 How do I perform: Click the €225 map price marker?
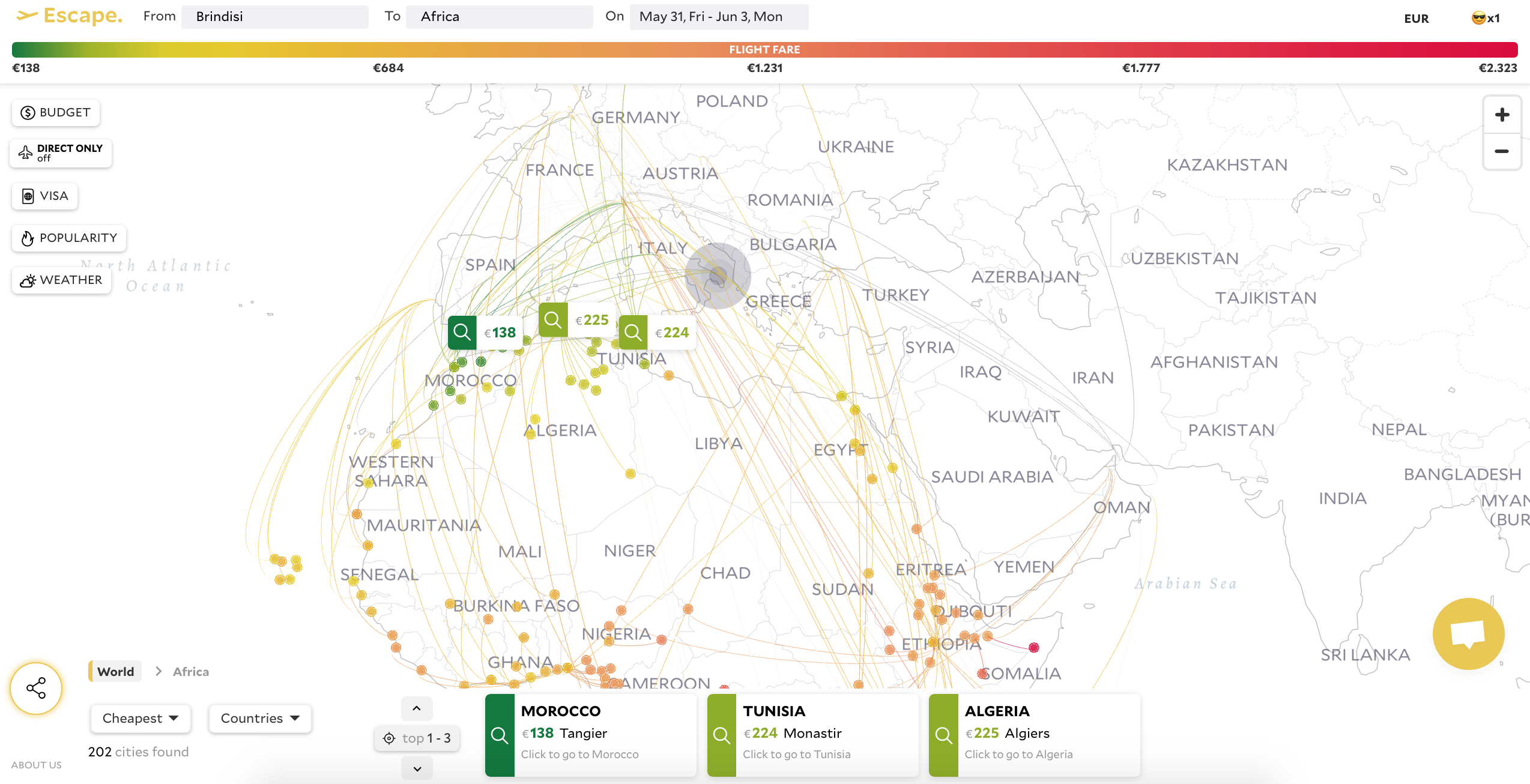click(577, 320)
